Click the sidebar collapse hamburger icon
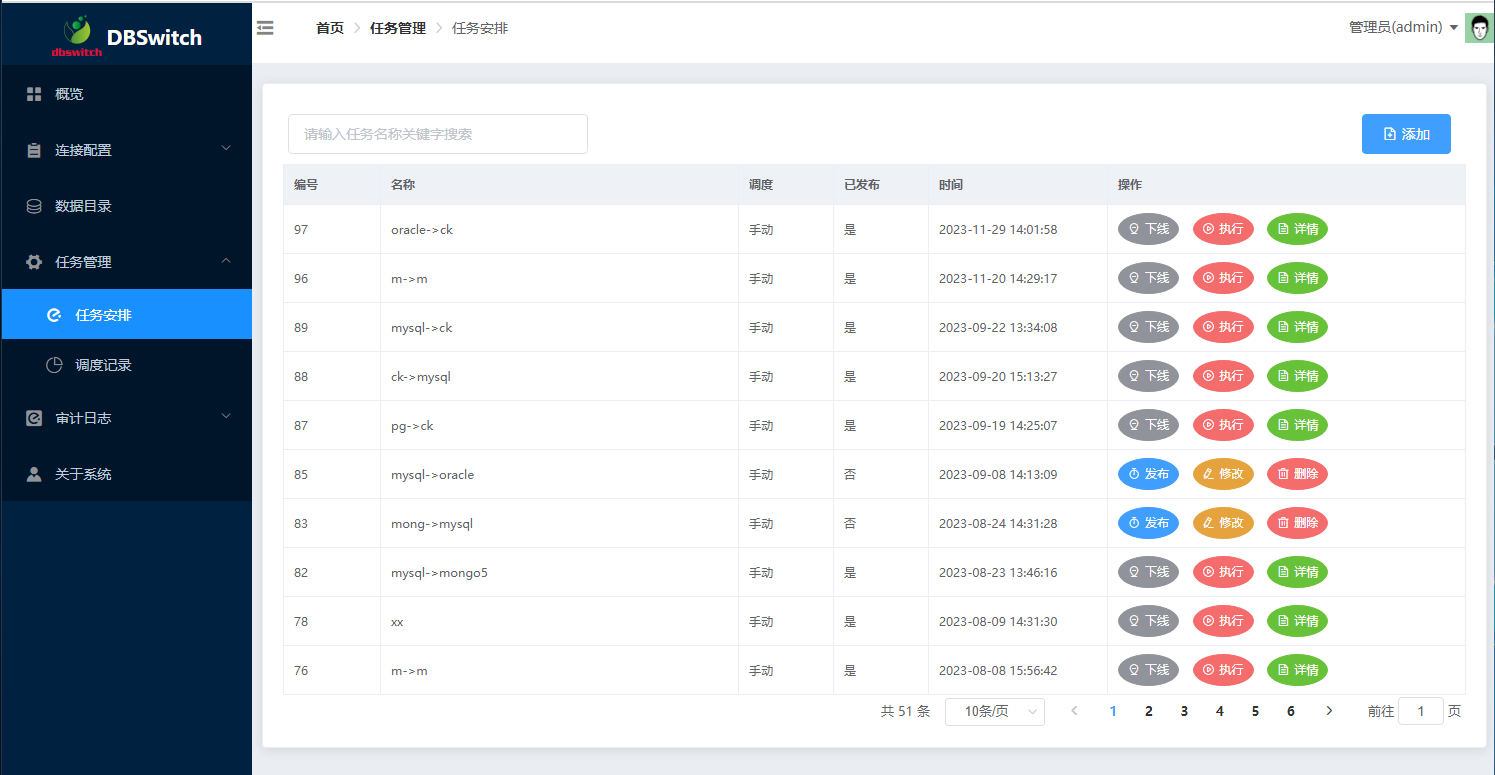This screenshot has height=775, width=1495. point(265,28)
